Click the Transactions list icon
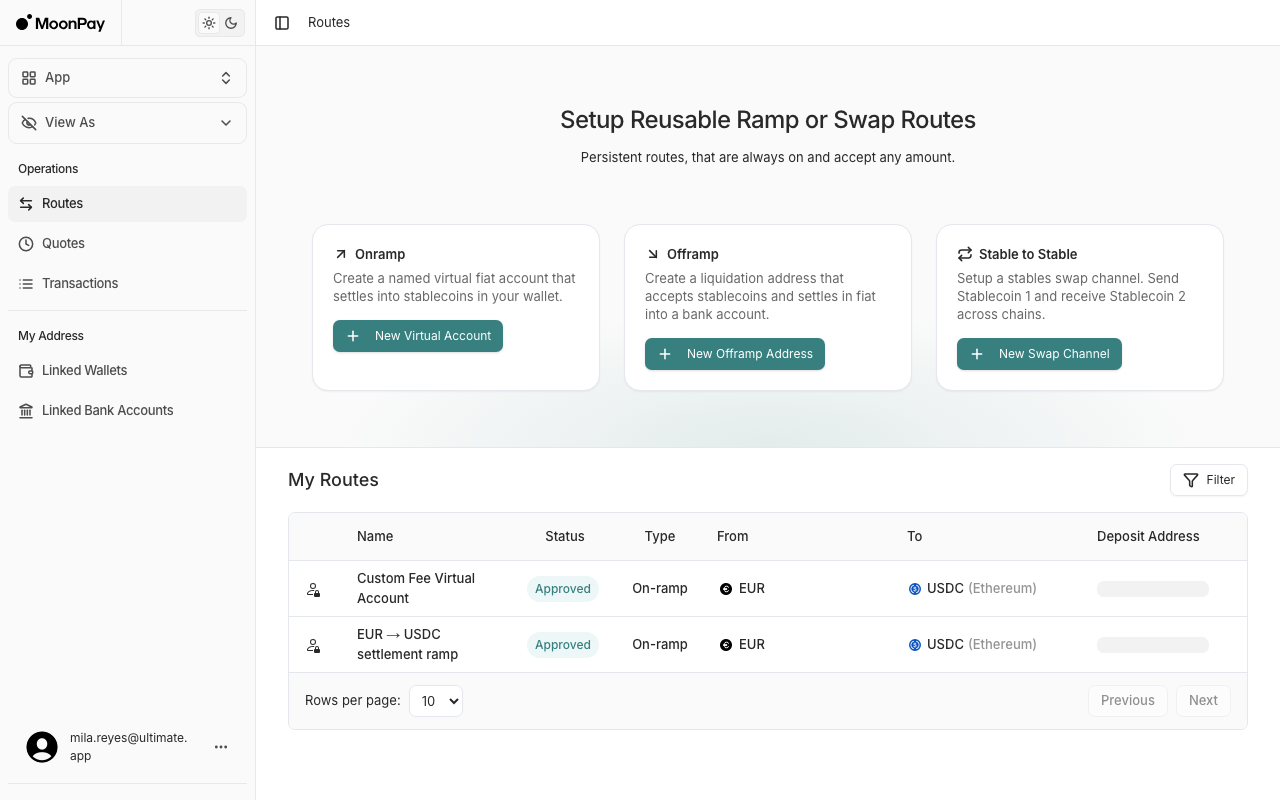Screen dimensions: 1280x800 [x=26, y=284]
